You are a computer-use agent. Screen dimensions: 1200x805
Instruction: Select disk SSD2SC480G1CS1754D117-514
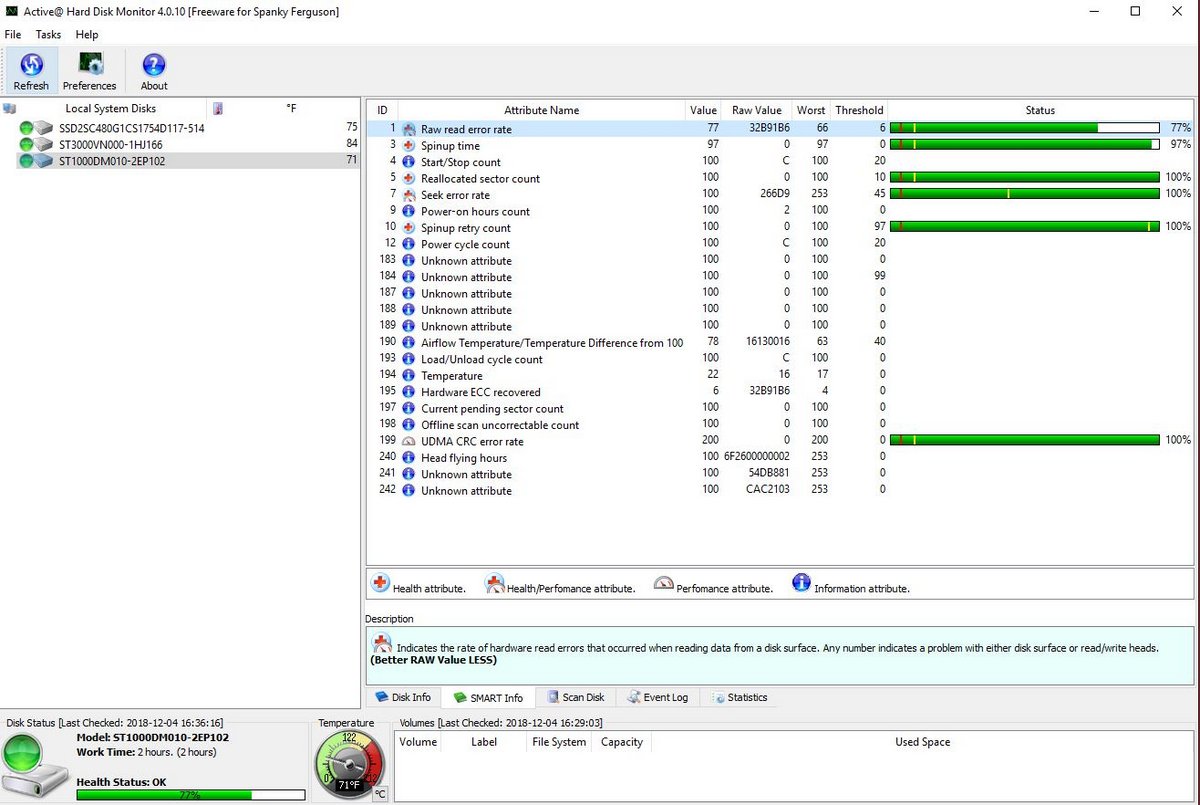point(131,128)
